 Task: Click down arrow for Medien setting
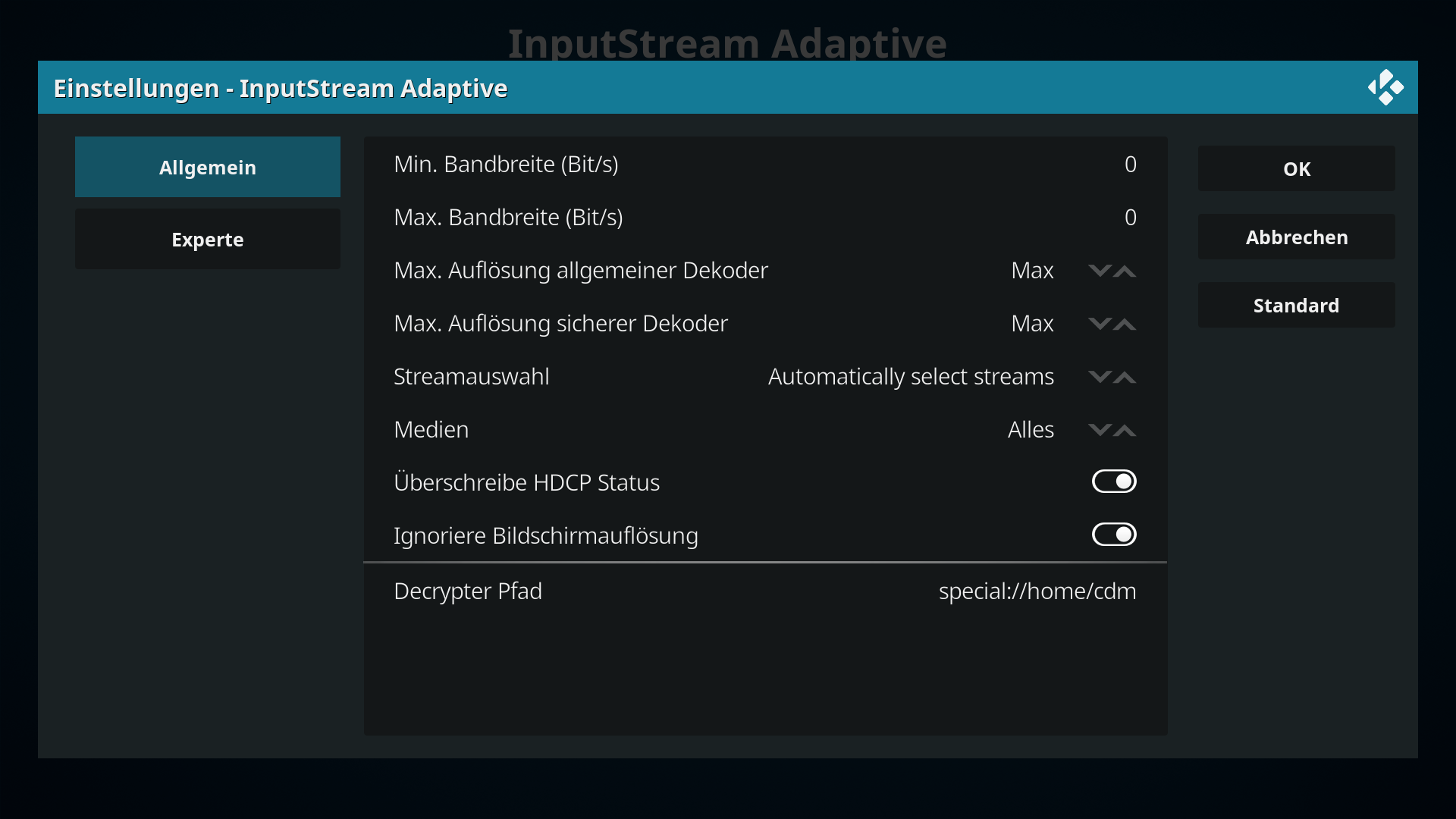click(1100, 430)
